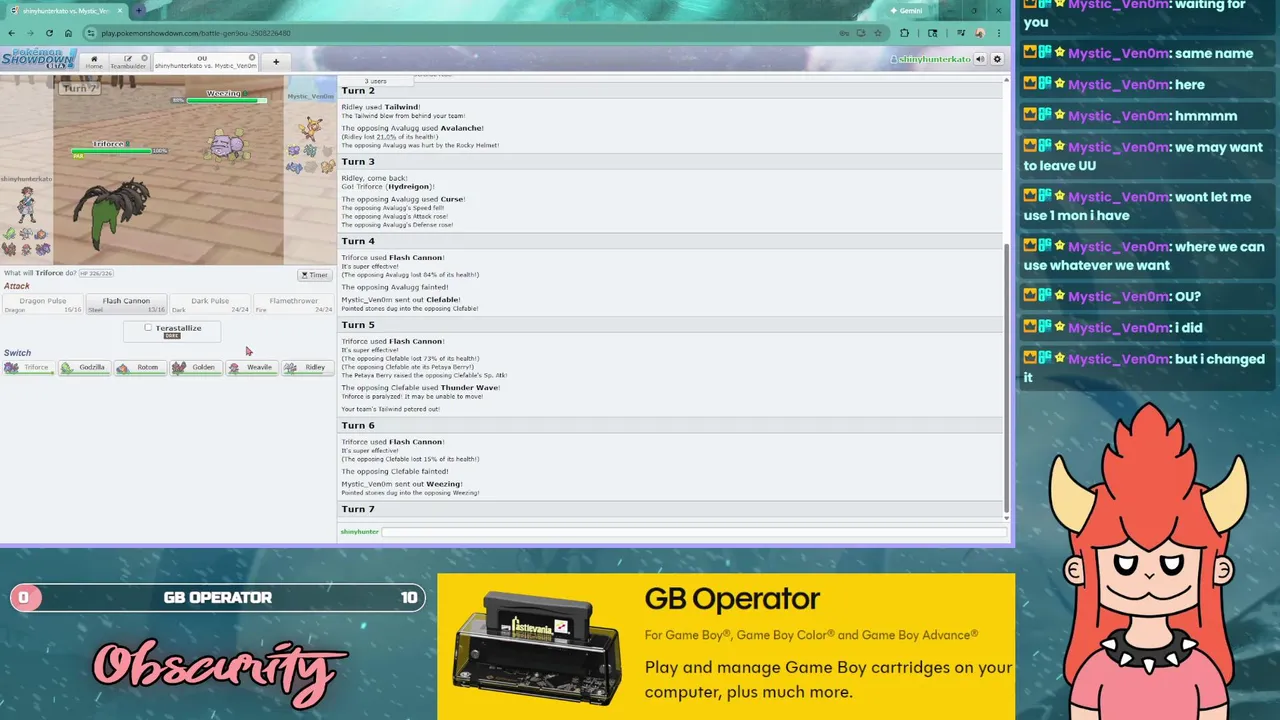Tick the Terastallize checkbox

(x=148, y=328)
